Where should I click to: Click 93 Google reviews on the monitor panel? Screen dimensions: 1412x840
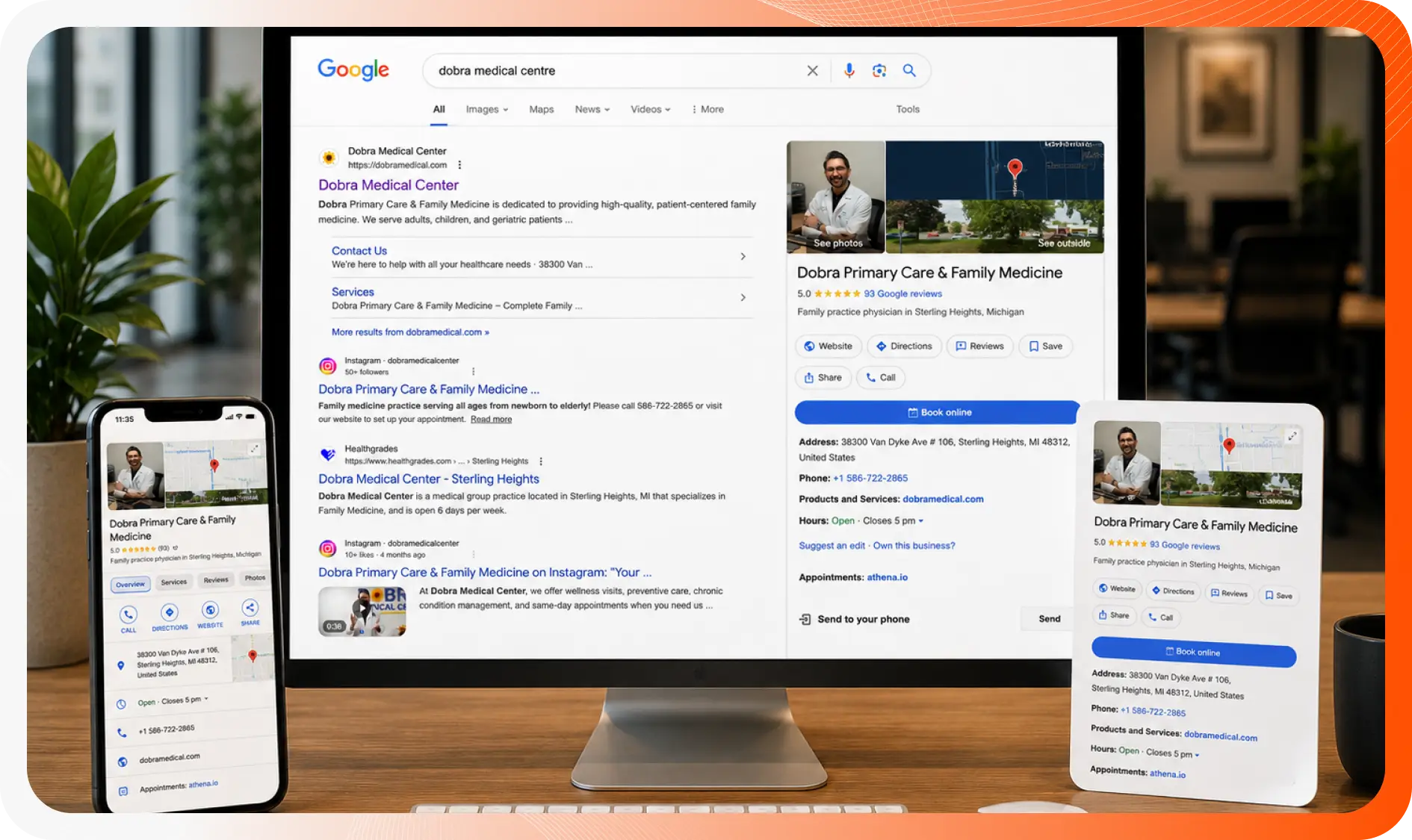902,294
